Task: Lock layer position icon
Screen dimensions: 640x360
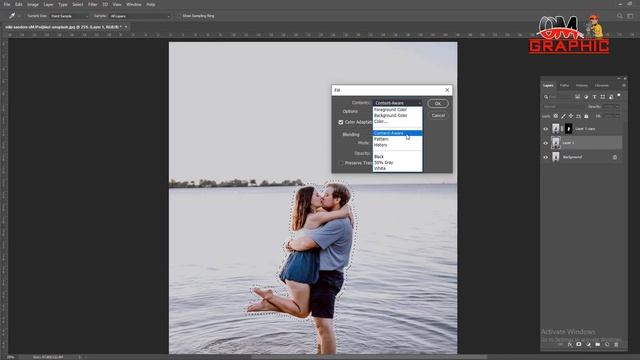Action: click(x=571, y=116)
